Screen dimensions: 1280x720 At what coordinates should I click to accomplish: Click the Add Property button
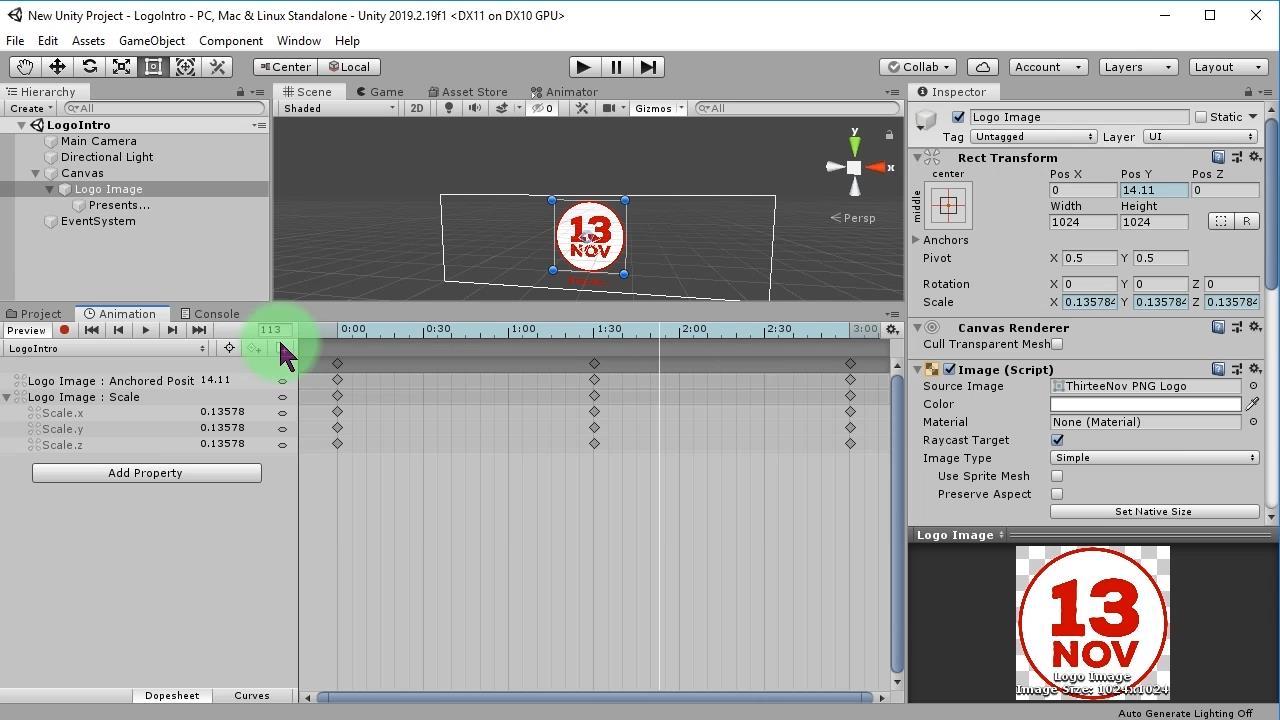(146, 472)
